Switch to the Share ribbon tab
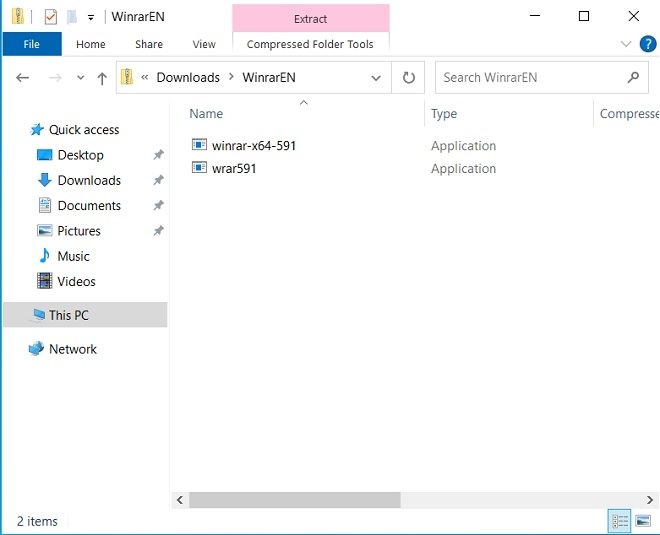 point(149,44)
